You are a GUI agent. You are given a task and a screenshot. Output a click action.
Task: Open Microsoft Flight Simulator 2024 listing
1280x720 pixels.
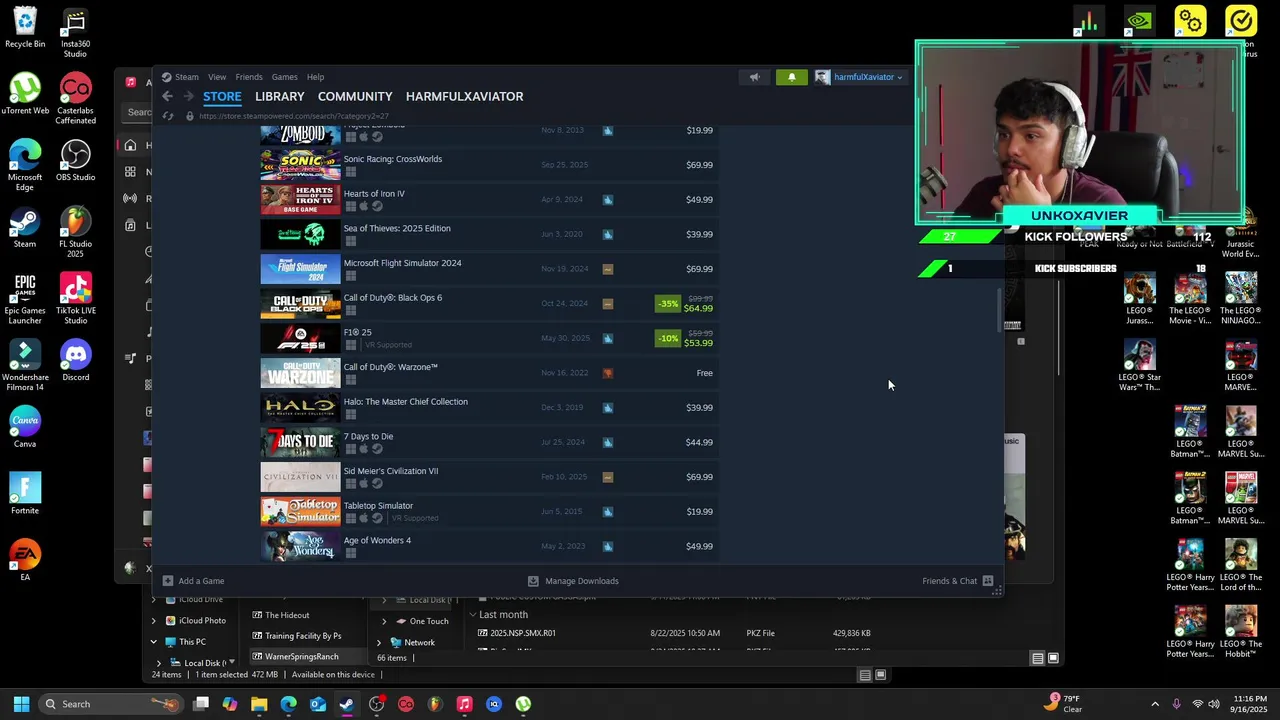pos(488,269)
